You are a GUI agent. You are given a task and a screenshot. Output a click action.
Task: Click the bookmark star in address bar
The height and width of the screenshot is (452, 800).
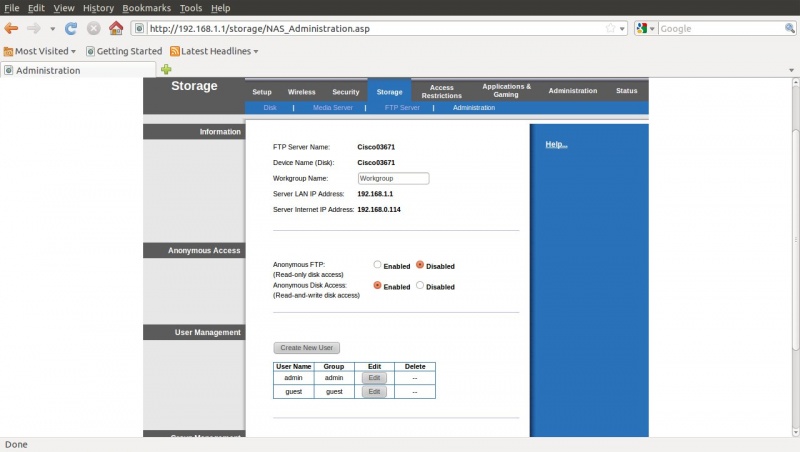coord(610,28)
